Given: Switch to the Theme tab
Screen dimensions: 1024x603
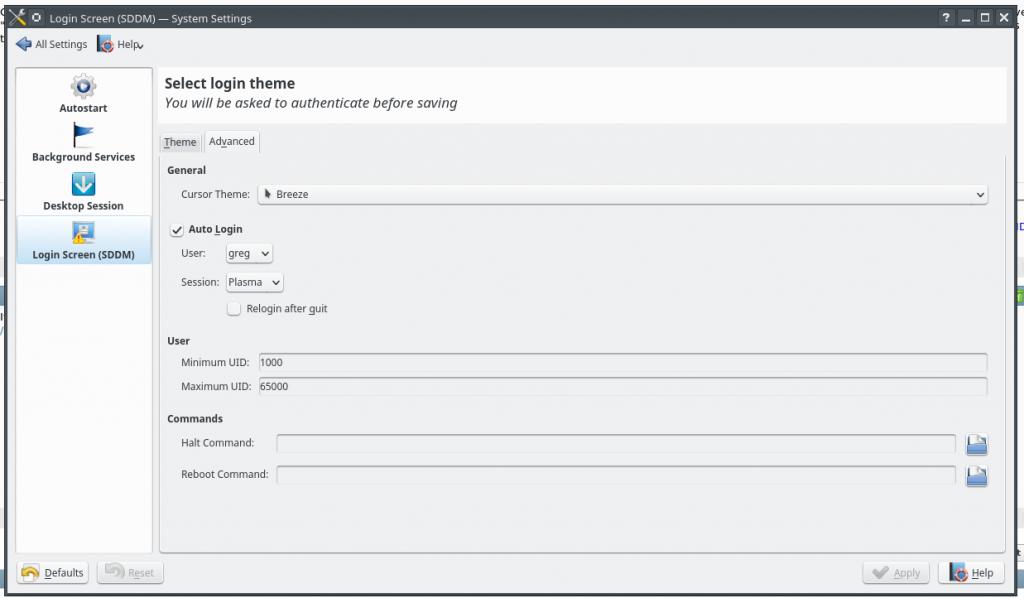Looking at the screenshot, I should click(x=180, y=142).
